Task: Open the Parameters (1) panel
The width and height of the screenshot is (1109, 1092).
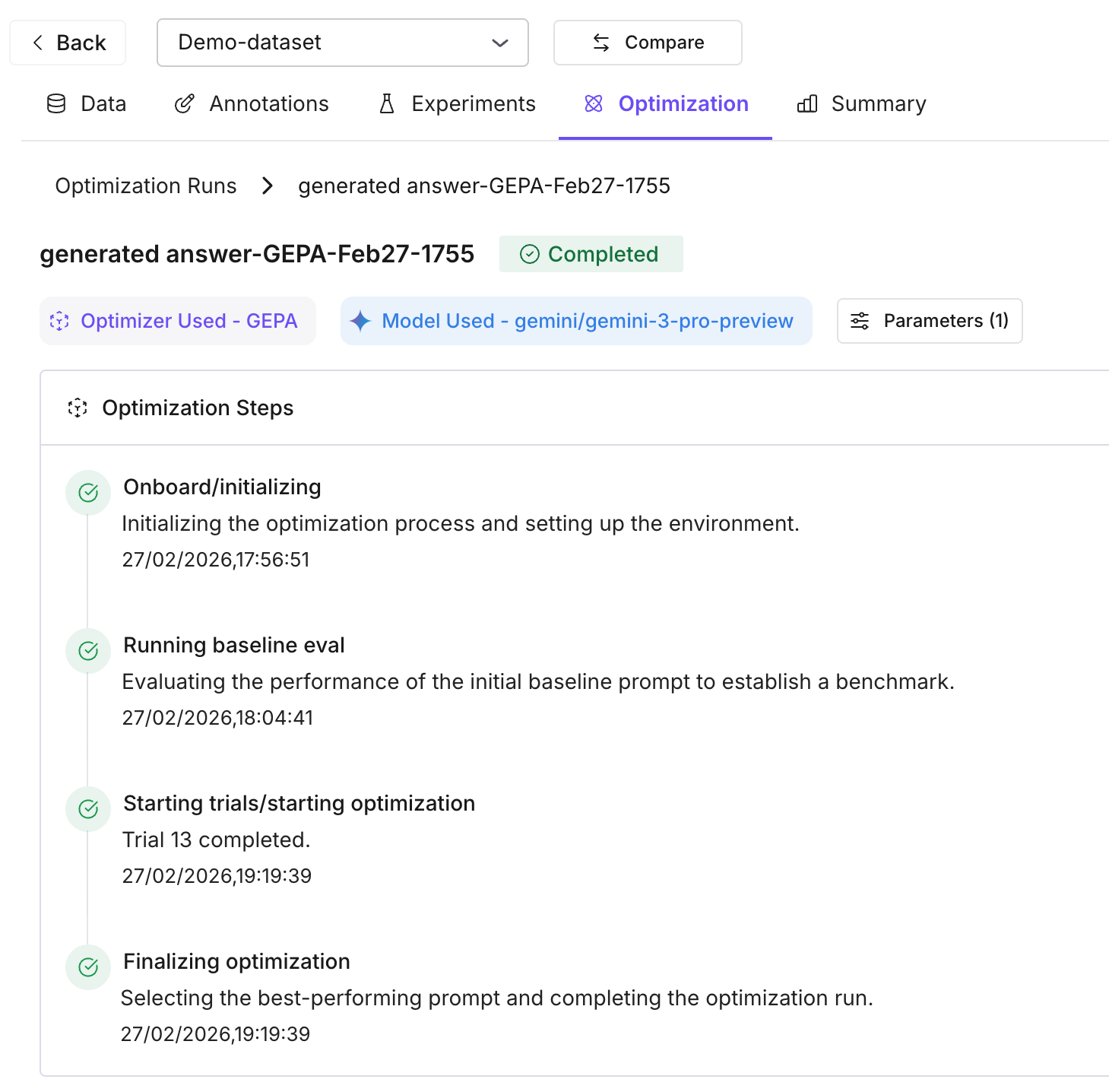Action: (929, 321)
